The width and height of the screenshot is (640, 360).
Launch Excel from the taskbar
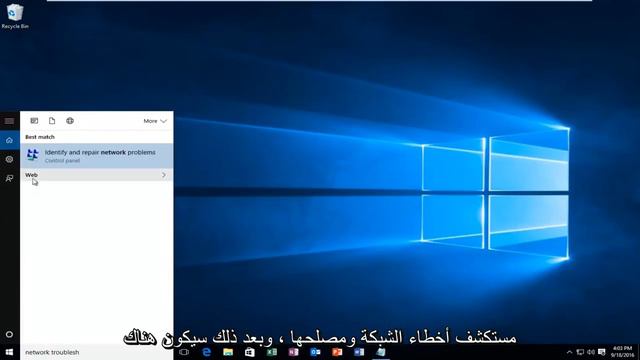pyautogui.click(x=272, y=352)
